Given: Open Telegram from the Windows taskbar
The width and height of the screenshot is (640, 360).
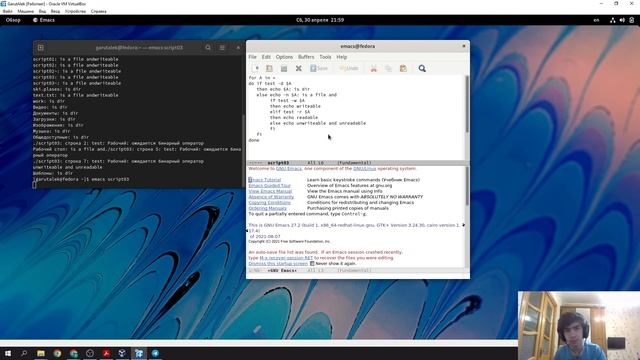Looking at the screenshot, I should [x=156, y=353].
